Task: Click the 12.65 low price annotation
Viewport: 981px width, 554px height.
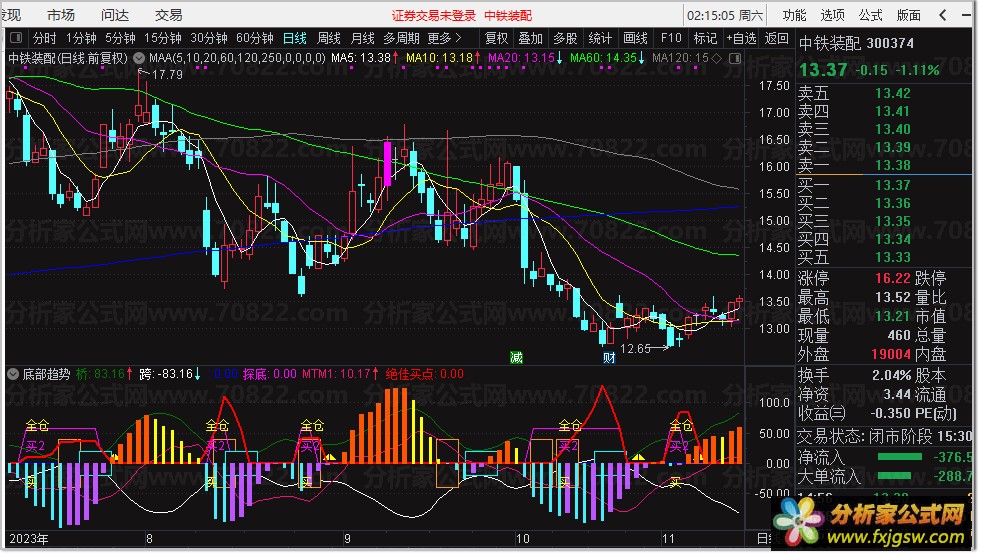Action: (x=636, y=349)
